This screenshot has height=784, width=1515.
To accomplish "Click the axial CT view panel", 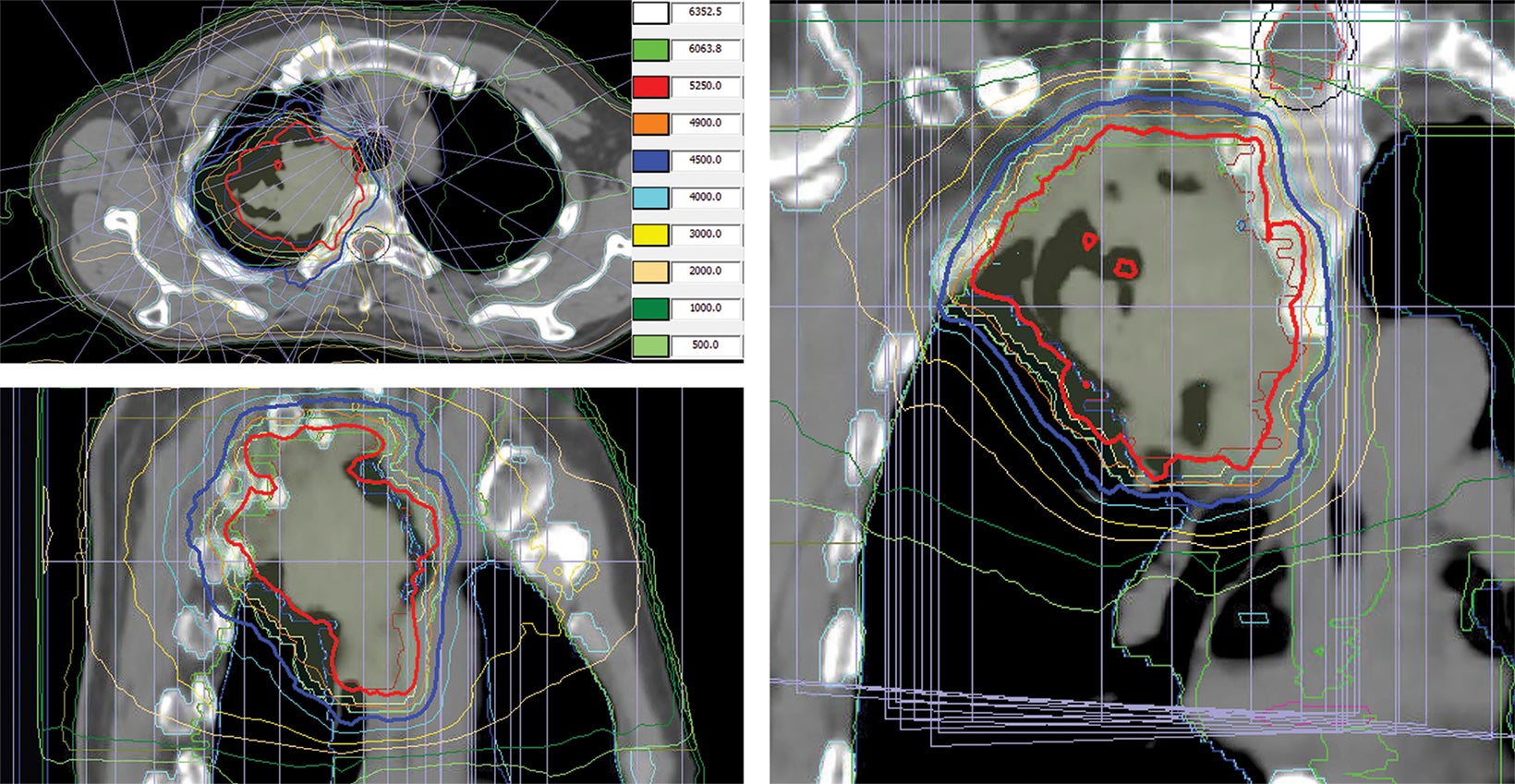I will (314, 181).
